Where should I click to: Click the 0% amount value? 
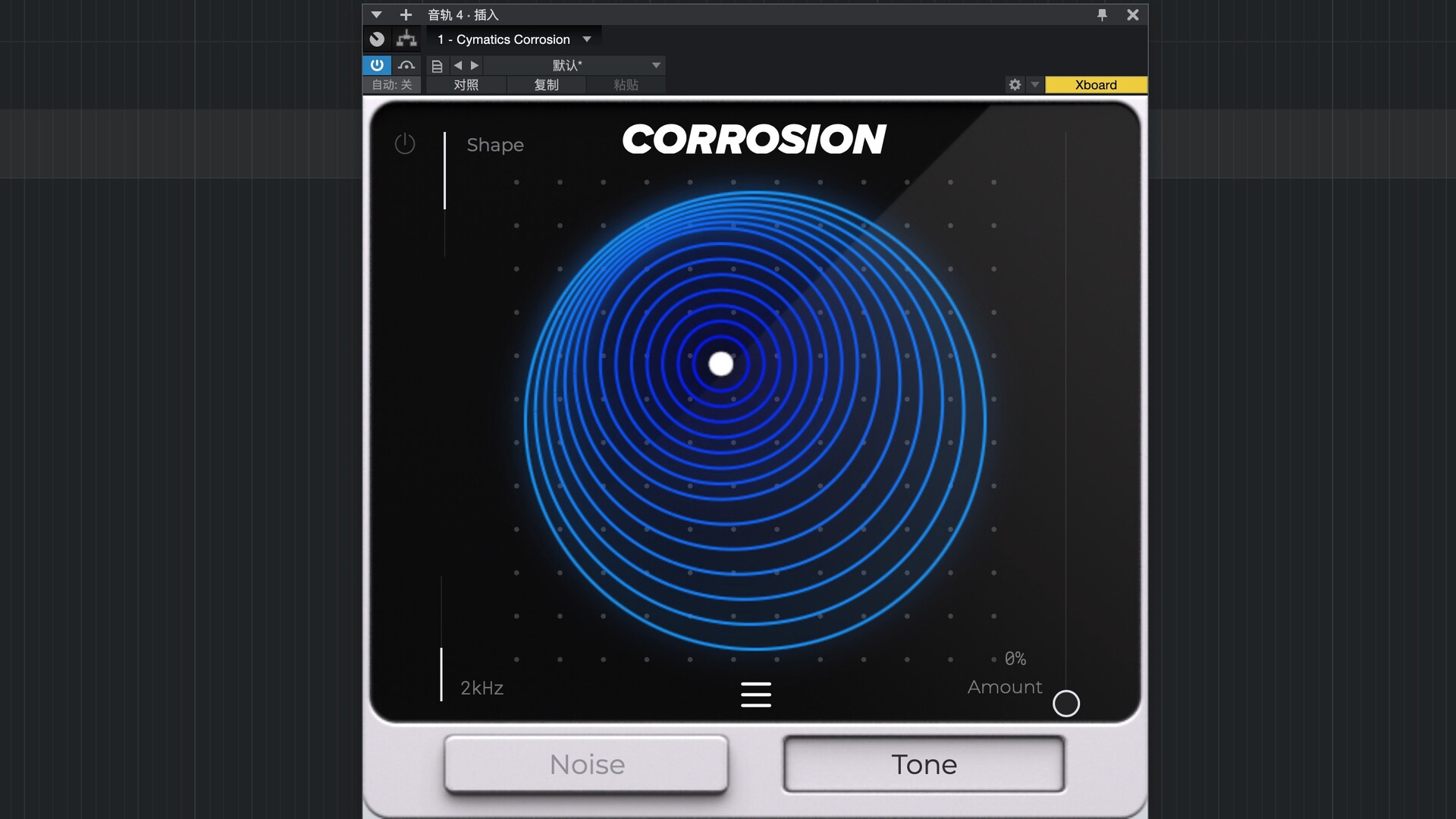1015,658
